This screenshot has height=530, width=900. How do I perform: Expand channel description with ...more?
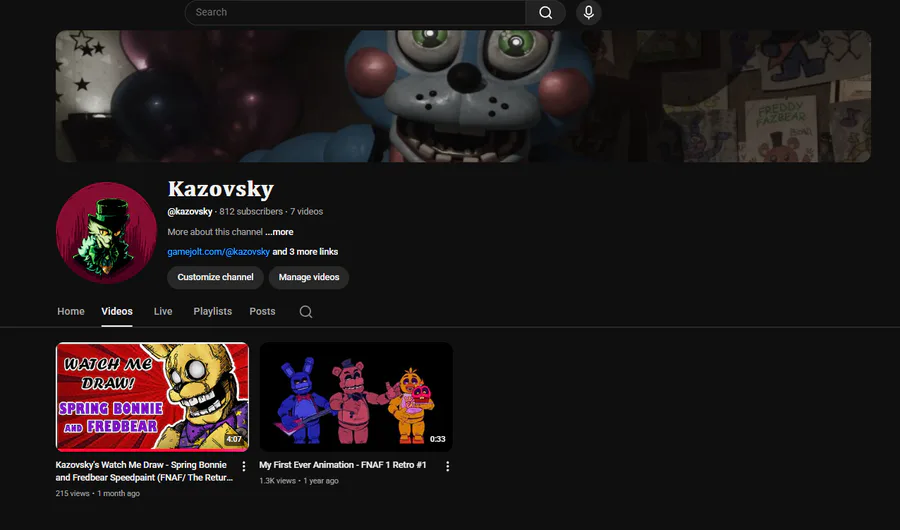(279, 232)
